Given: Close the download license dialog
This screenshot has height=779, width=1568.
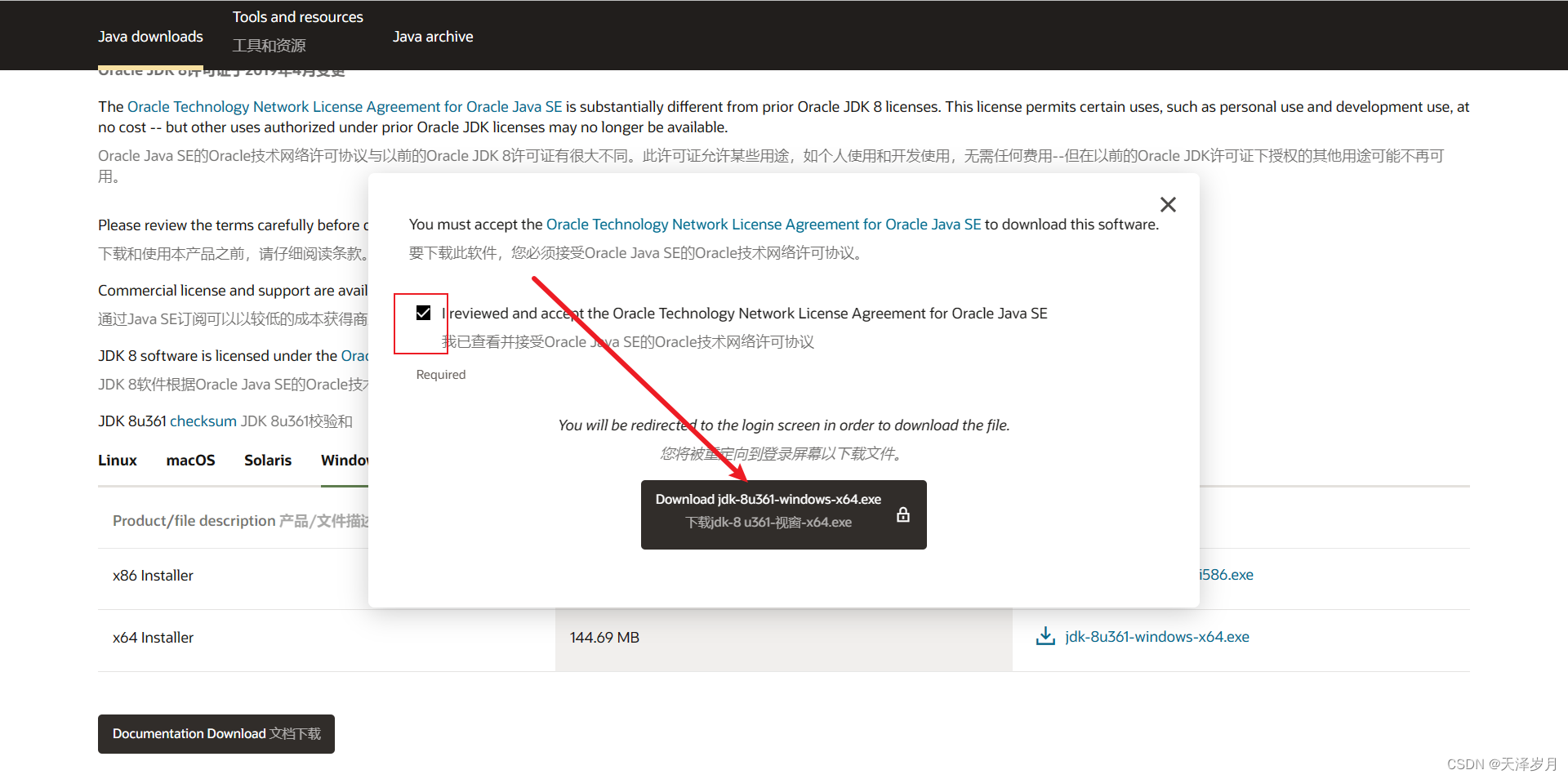Looking at the screenshot, I should 1167,204.
